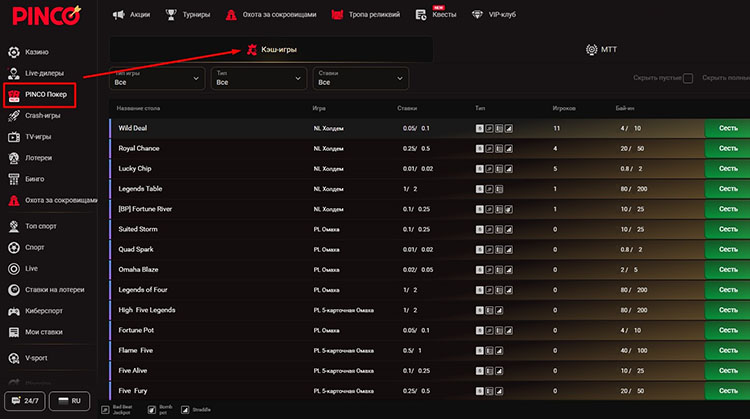The height and width of the screenshot is (419, 750).
Task: Sort by Игра column header
Action: (x=319, y=109)
